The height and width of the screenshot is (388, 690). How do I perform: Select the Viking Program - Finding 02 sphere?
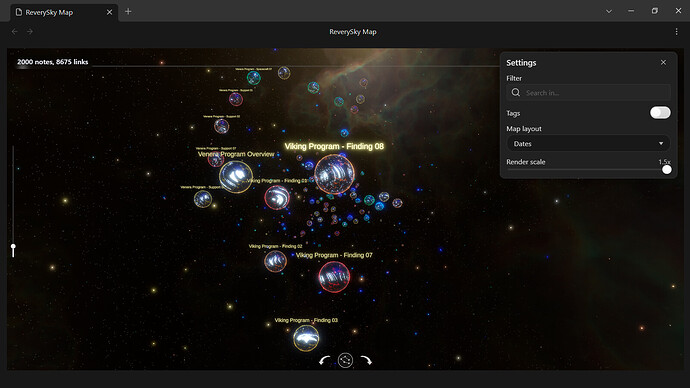[275, 261]
